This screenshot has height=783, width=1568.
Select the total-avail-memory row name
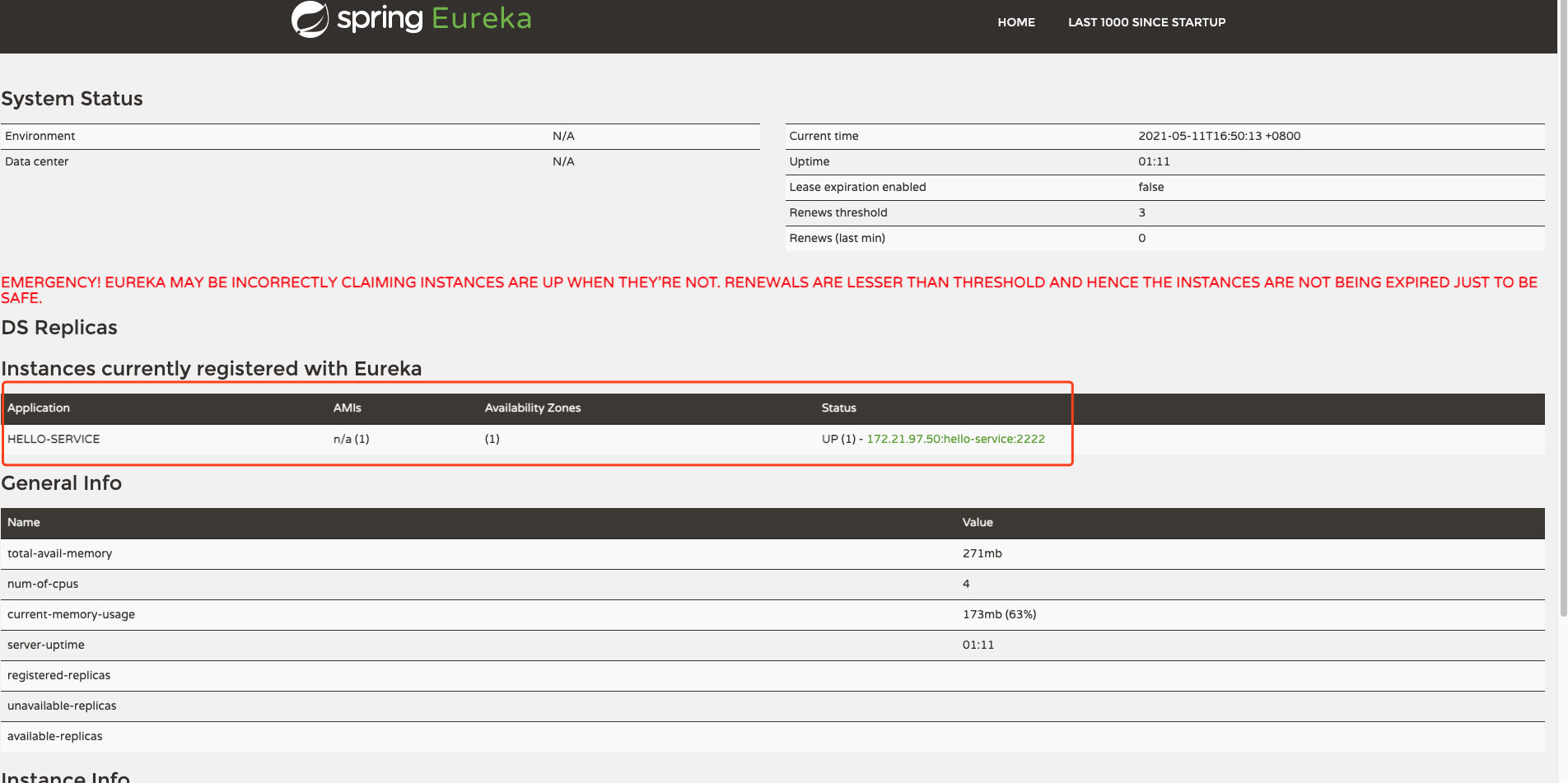click(59, 553)
